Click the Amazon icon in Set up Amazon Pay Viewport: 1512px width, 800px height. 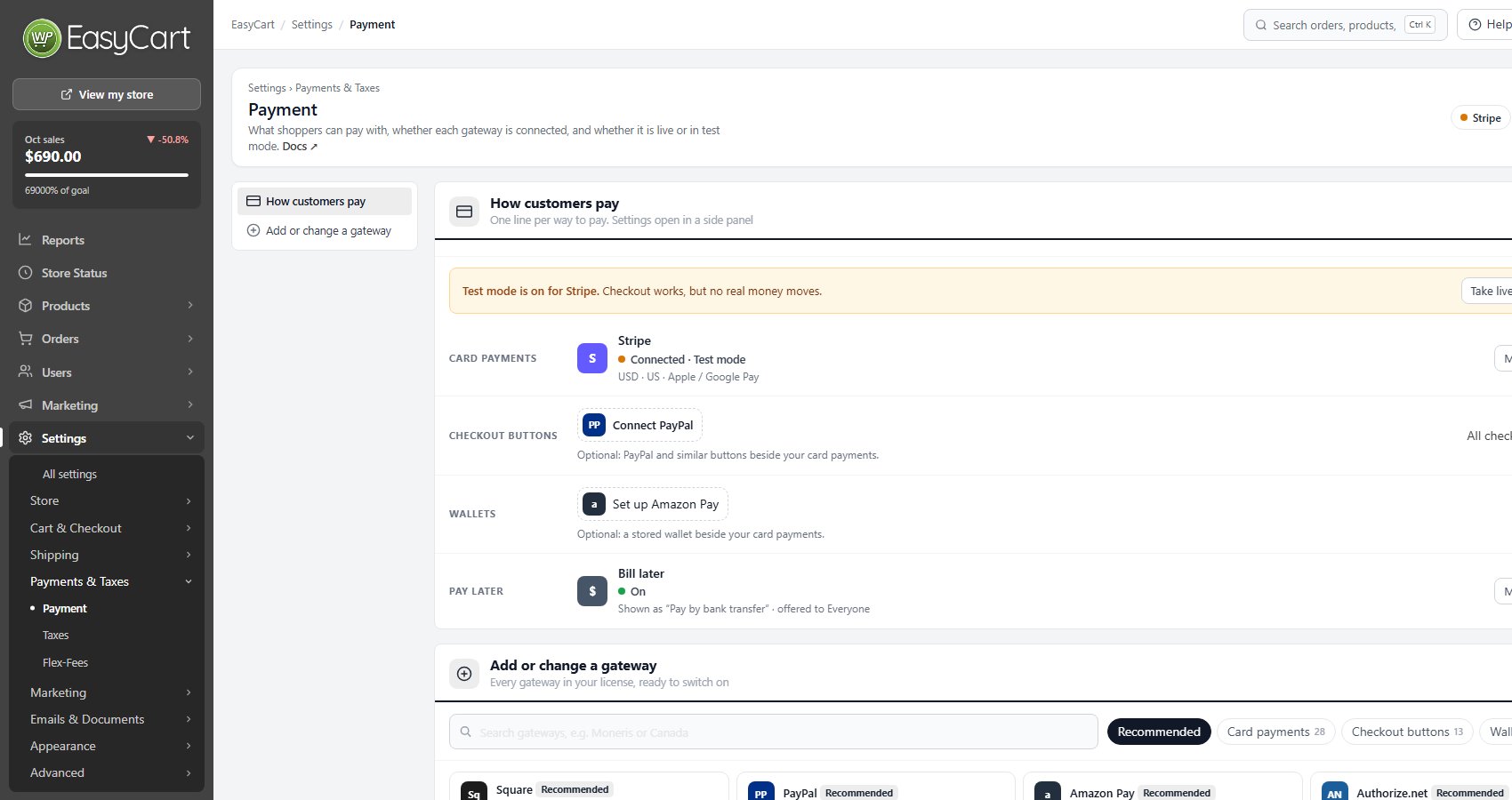coord(594,504)
